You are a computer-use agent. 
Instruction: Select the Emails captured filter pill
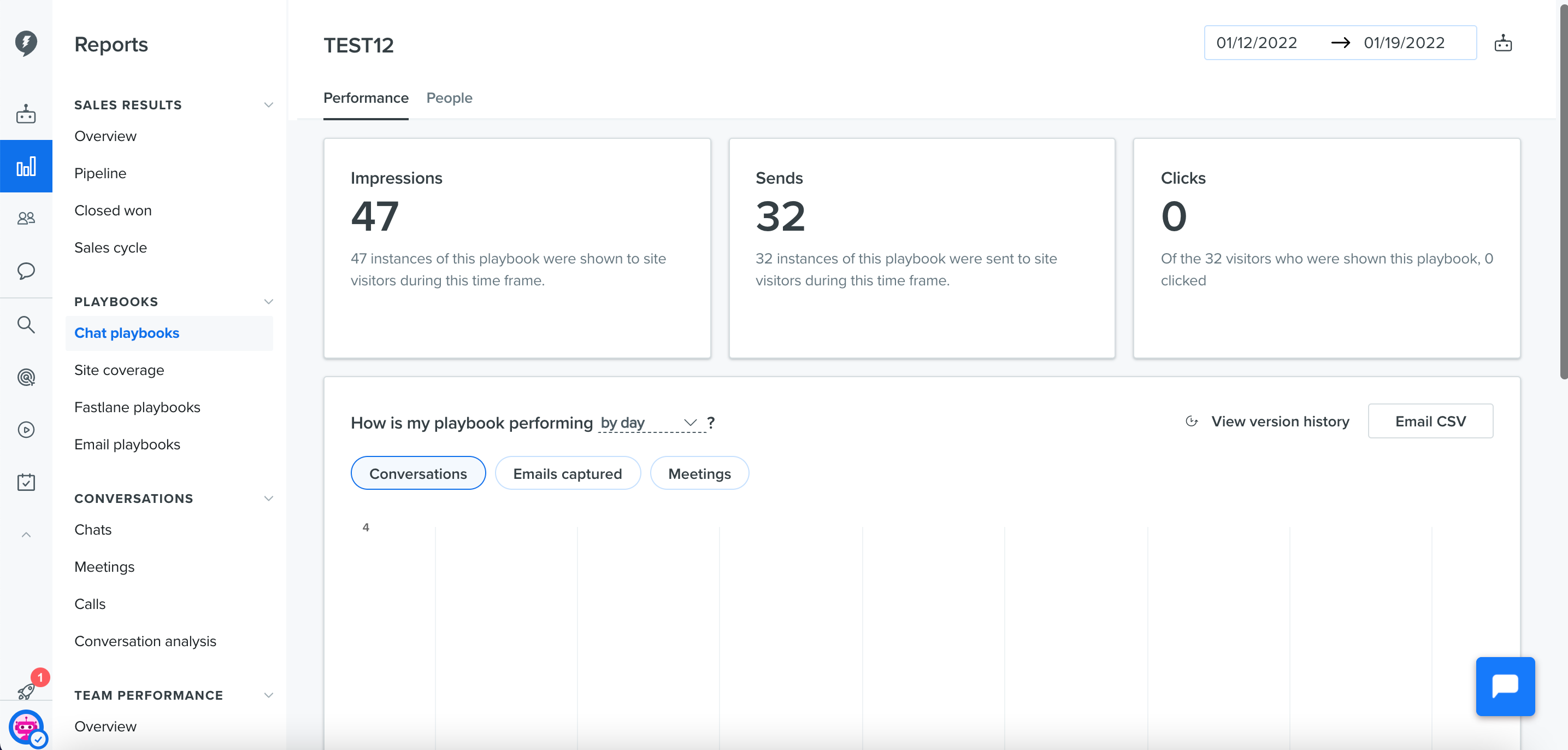pyautogui.click(x=567, y=473)
